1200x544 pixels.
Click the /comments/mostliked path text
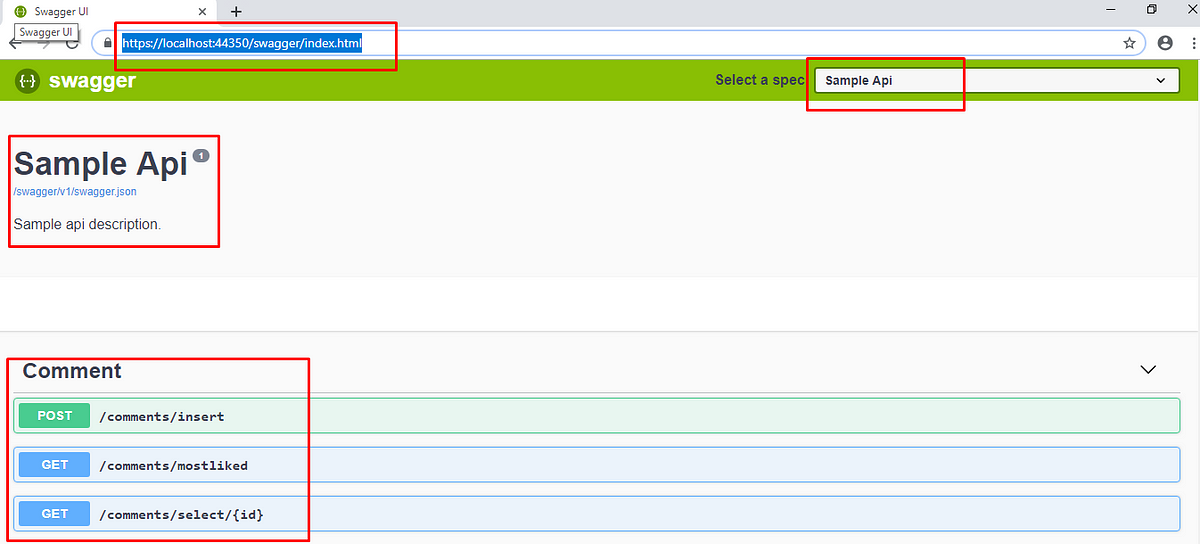(x=173, y=465)
